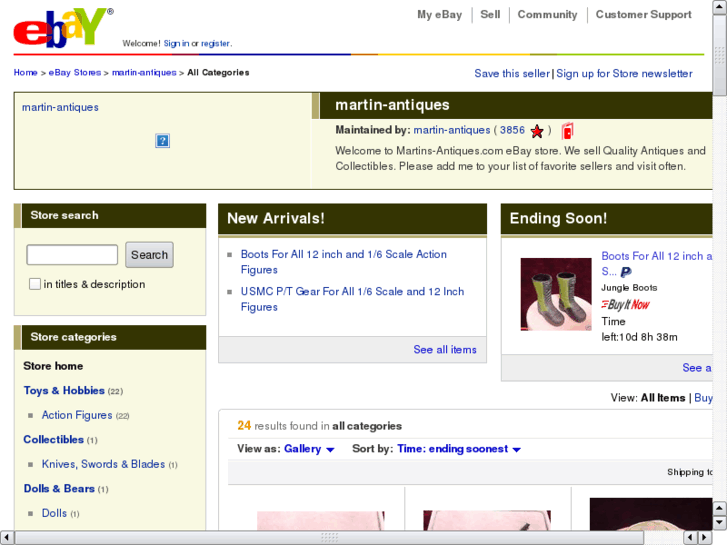Open Dolls & Bears category
Screen dimensions: 727x545
point(59,489)
